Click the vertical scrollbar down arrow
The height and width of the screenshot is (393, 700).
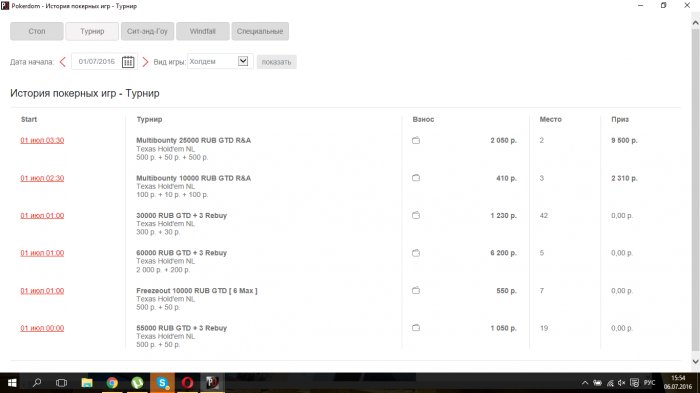tap(696, 361)
